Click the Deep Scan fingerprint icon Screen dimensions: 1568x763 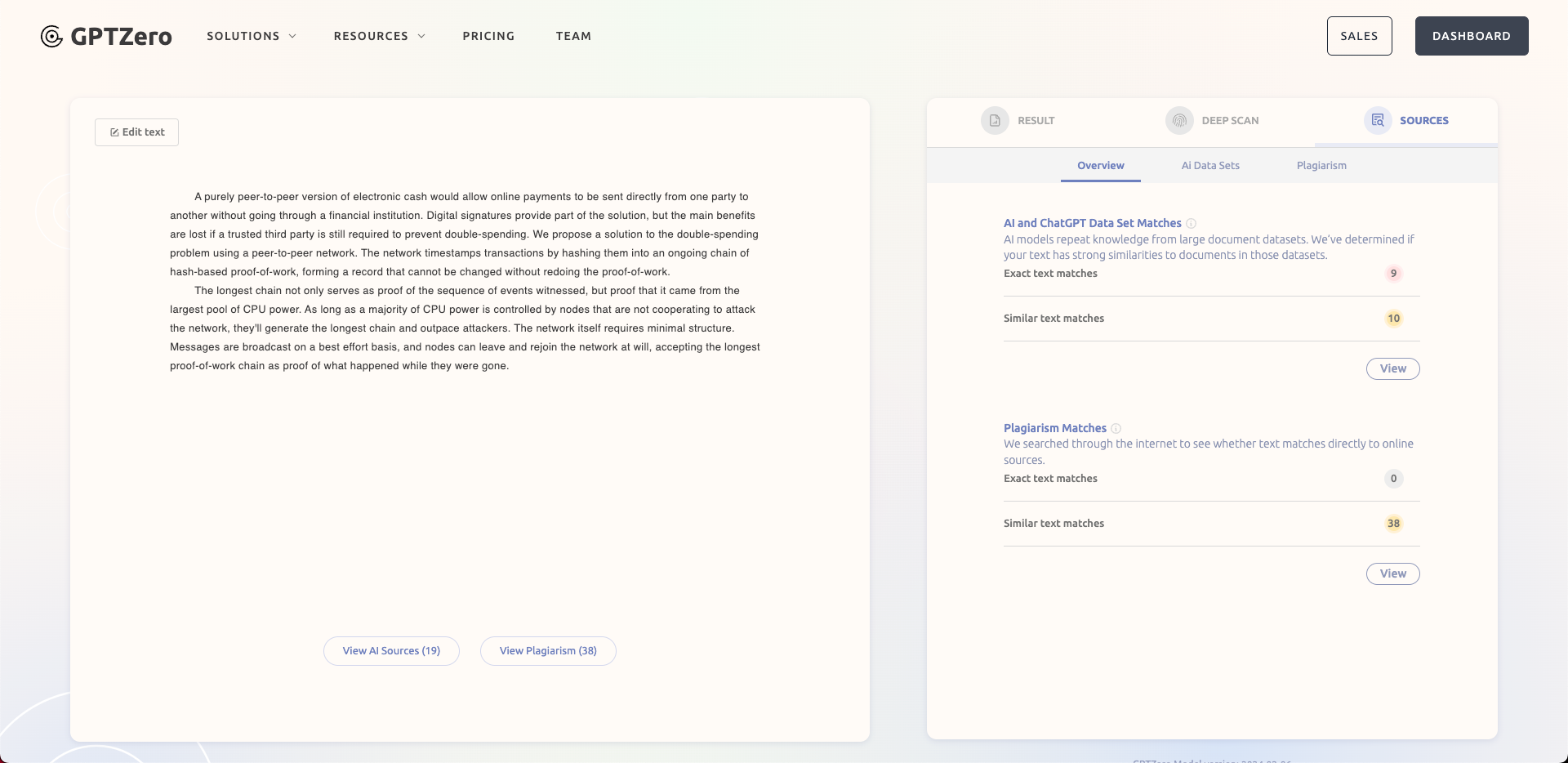point(1179,121)
